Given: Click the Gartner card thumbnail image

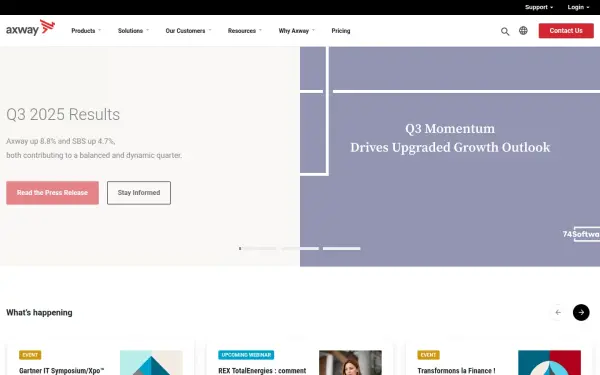Looking at the screenshot, I should click(x=151, y=362).
